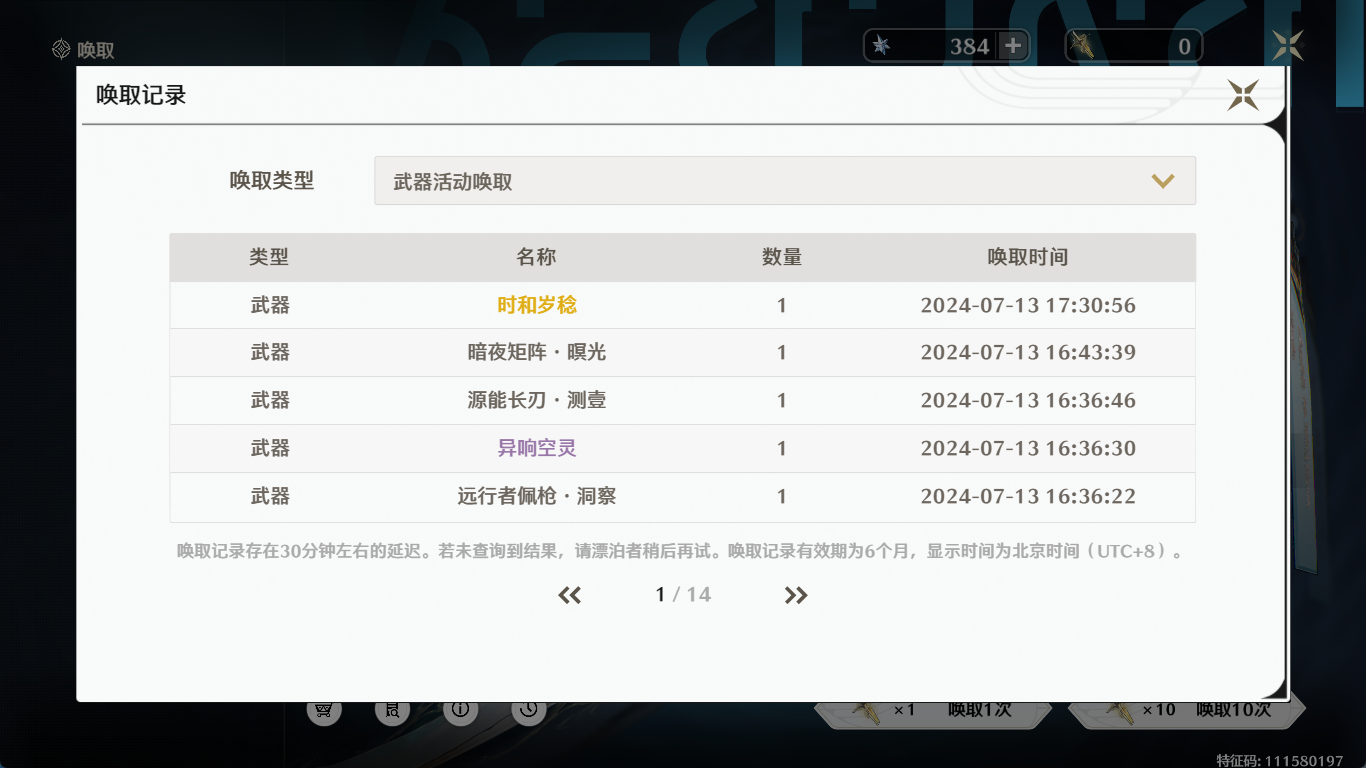Click the 唤取类型 label
The image size is (1366, 768).
(x=272, y=180)
